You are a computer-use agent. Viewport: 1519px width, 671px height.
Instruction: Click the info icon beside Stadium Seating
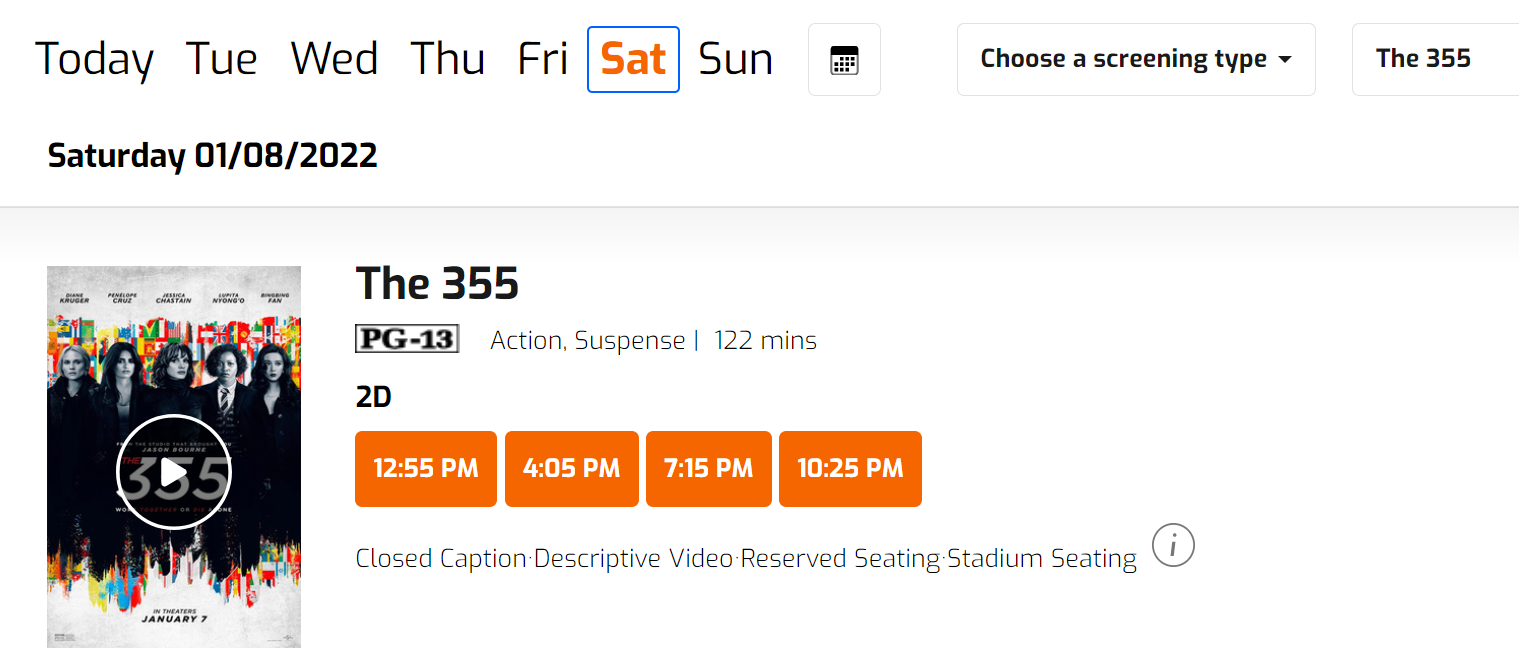1173,545
